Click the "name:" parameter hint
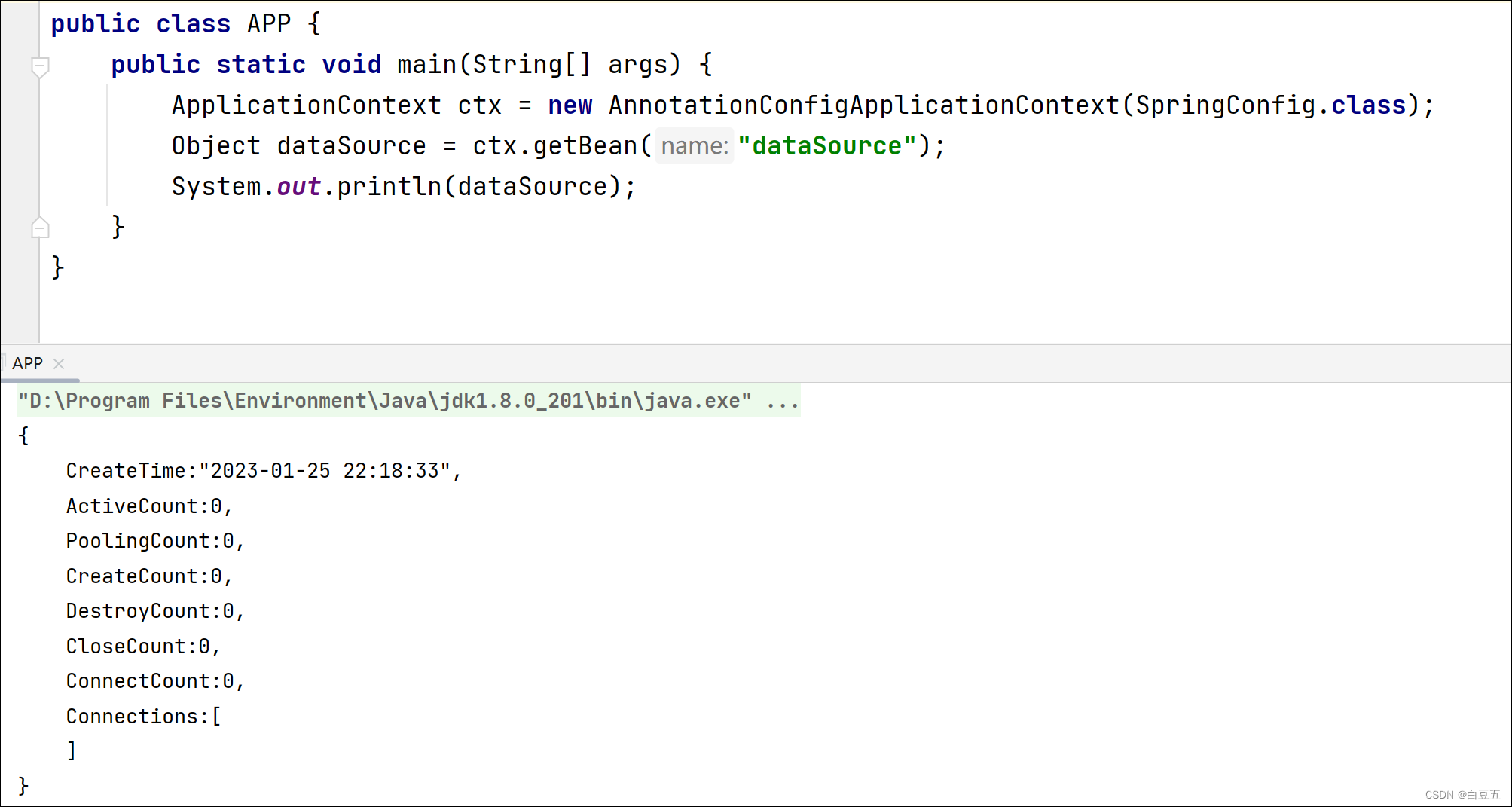This screenshot has height=807, width=1512. click(x=695, y=146)
